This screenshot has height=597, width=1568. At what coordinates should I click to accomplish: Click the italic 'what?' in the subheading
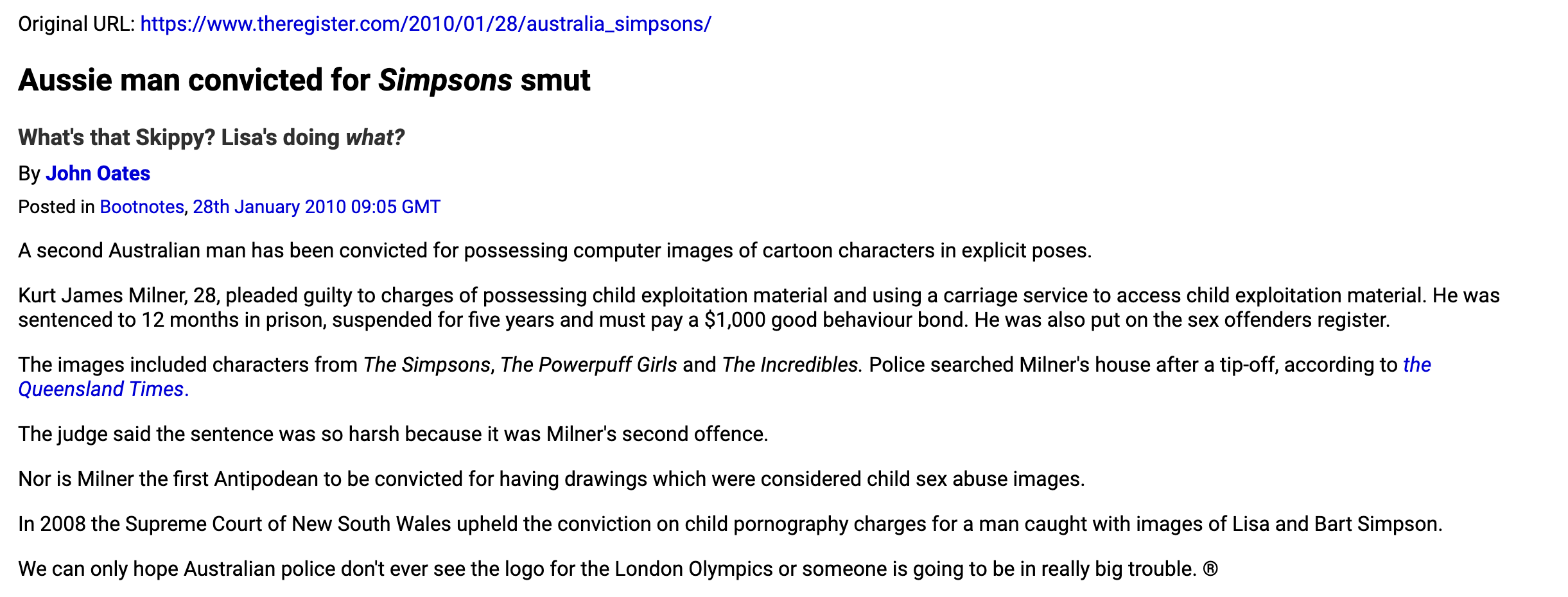point(376,137)
